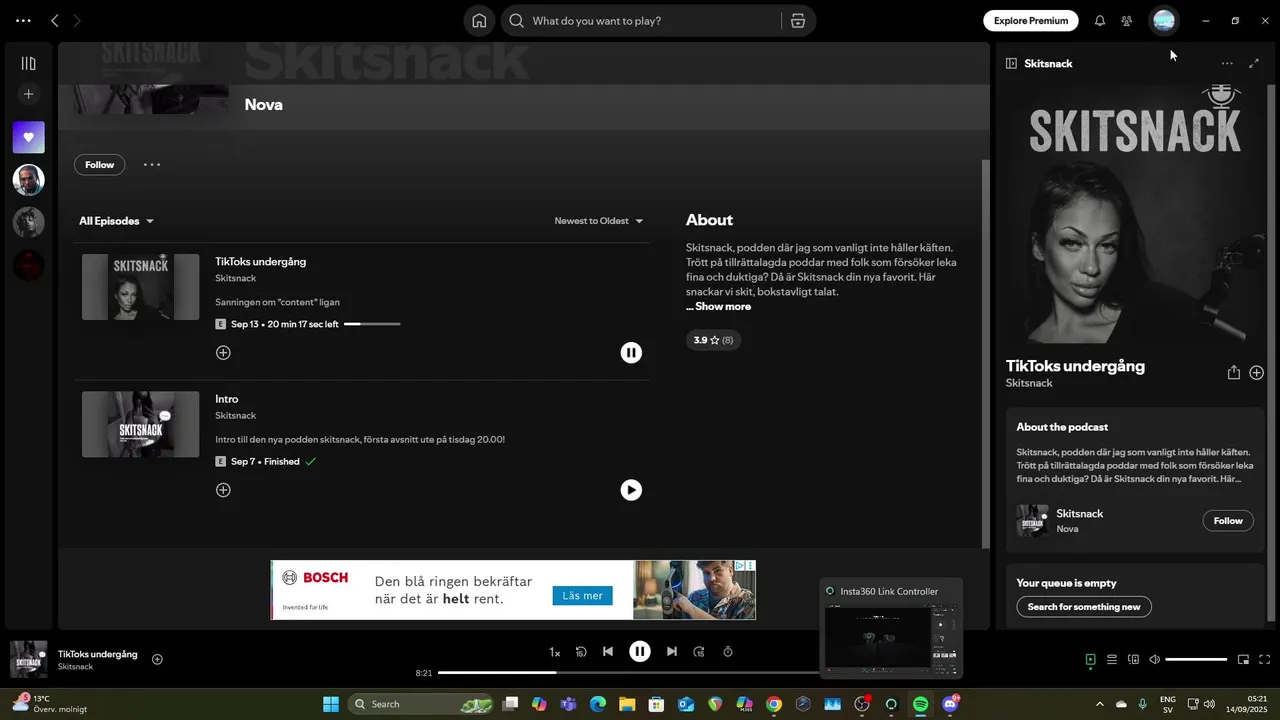Screen dimensions: 1280x720
Task: Navigate back with the left arrow
Action: point(55,20)
